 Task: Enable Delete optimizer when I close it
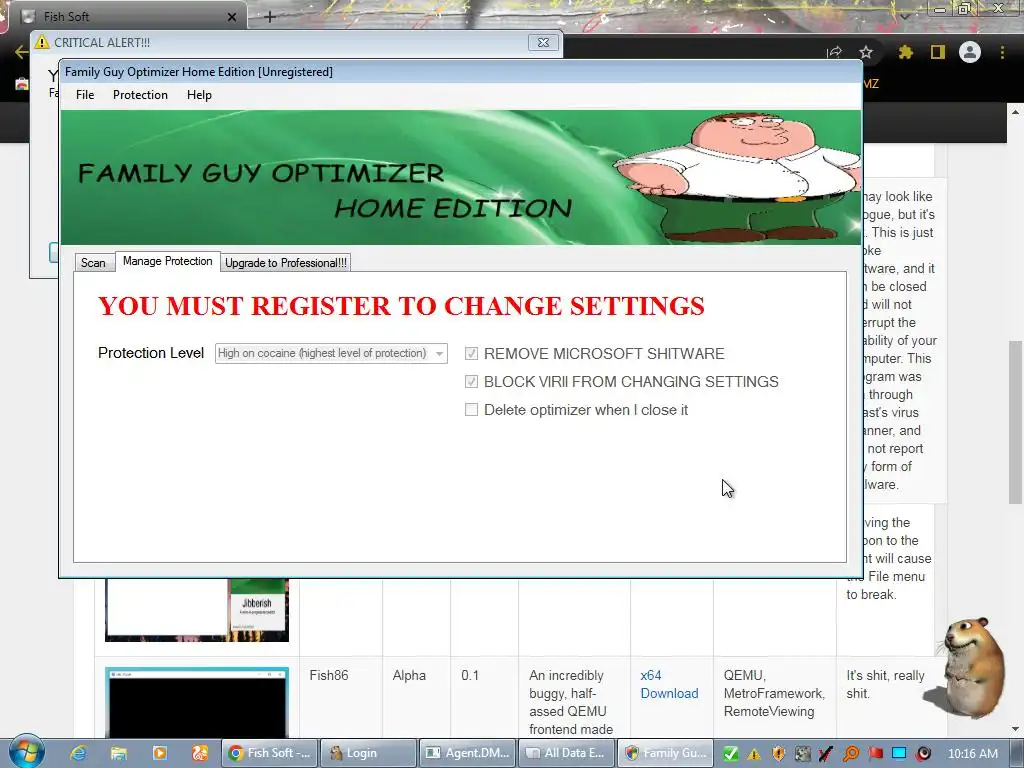pyautogui.click(x=471, y=409)
